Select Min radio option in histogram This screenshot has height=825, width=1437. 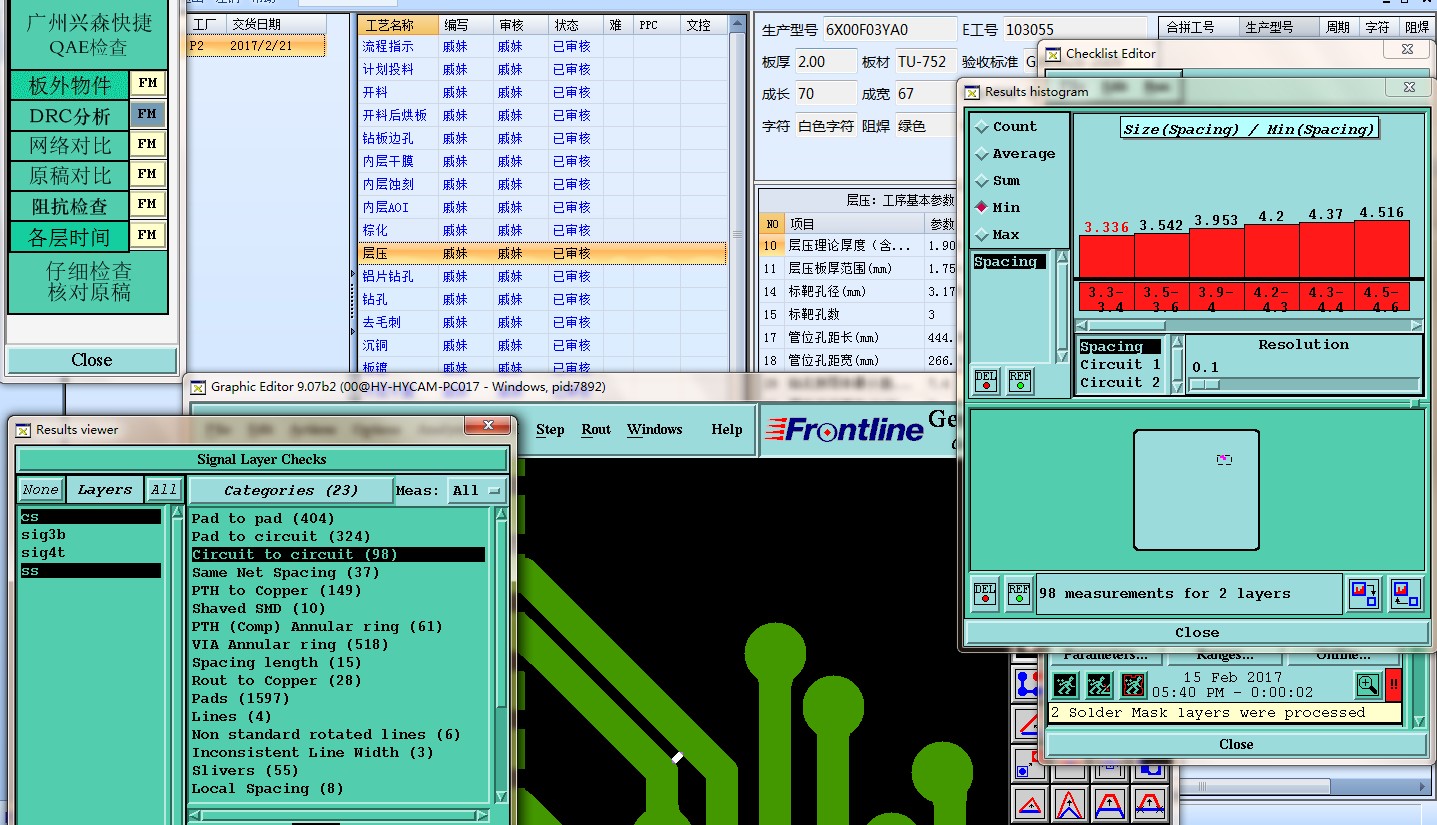pyautogui.click(x=998, y=208)
